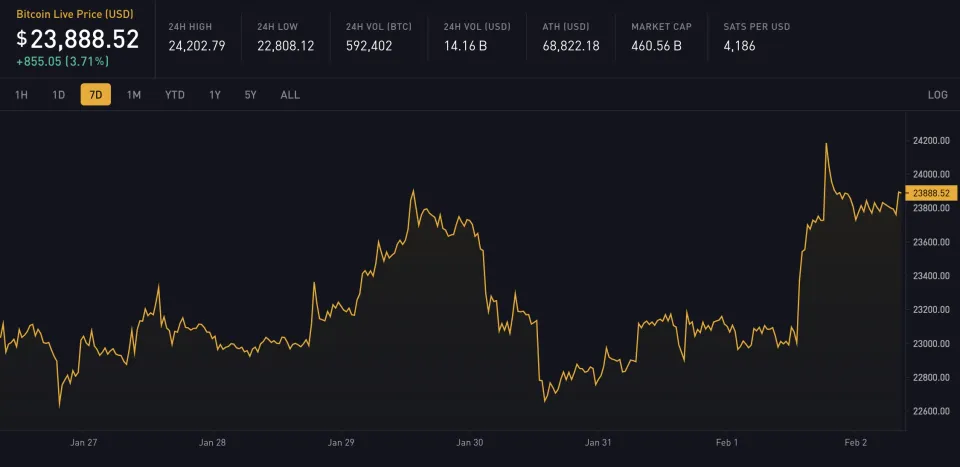Image resolution: width=960 pixels, height=467 pixels.
Task: Click the SATS PER USD stat
Action: coord(756,35)
